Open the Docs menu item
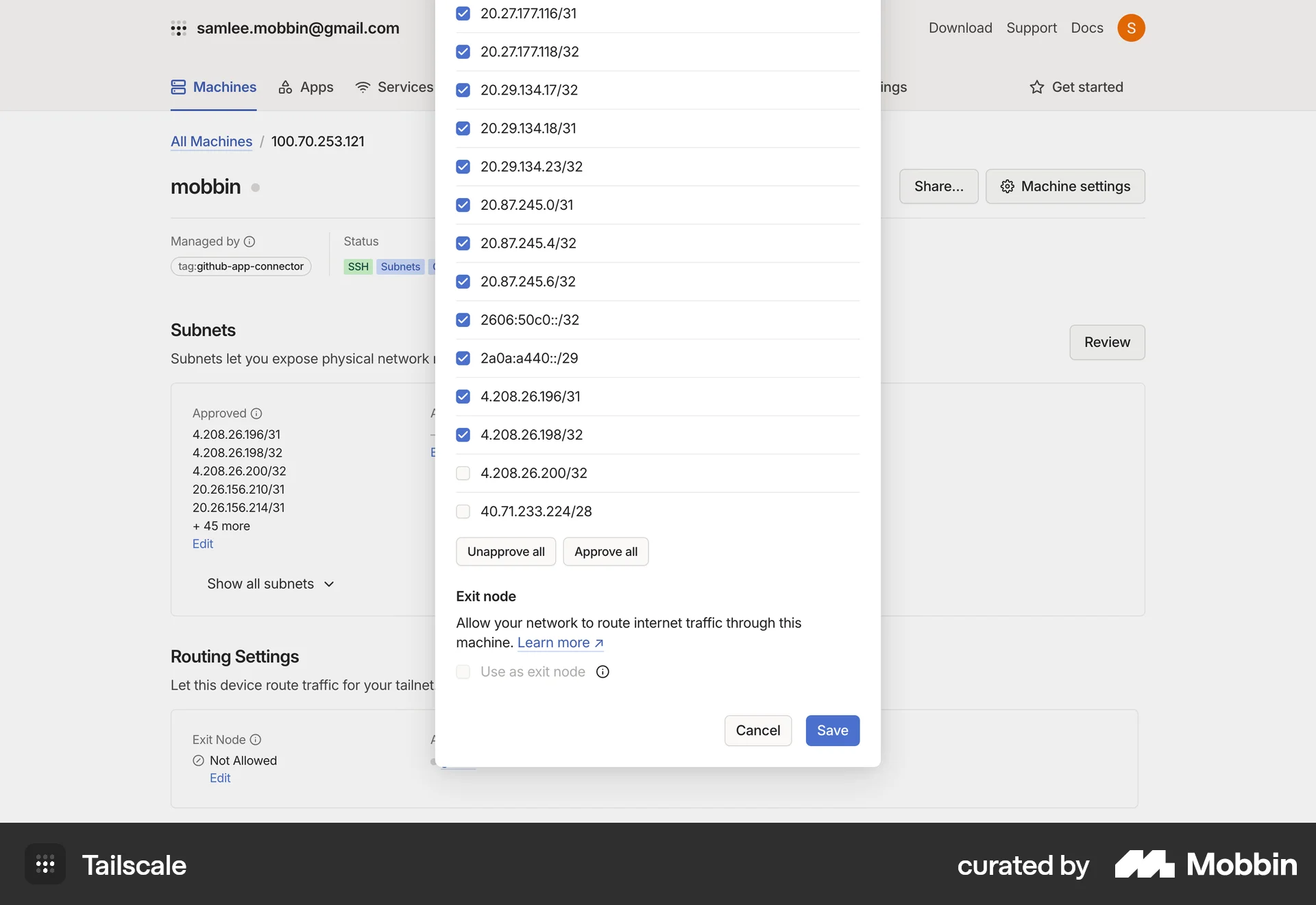Screen dimensions: 1316x905 1087,27
